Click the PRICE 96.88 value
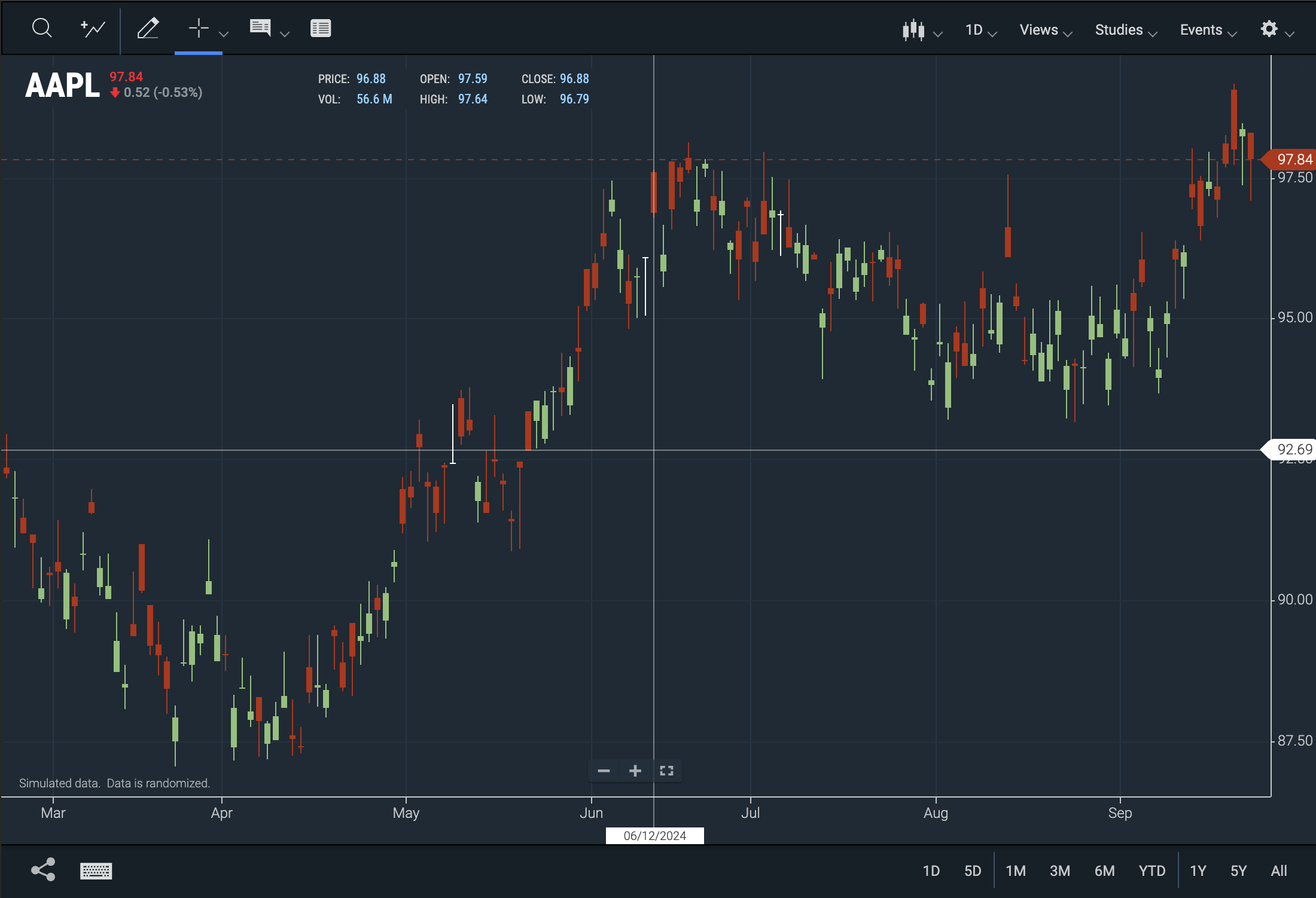Viewport: 1316px width, 898px height. pos(371,79)
